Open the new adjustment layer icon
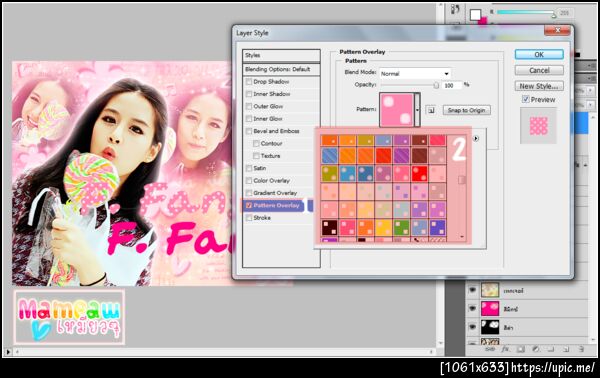This screenshot has width=600, height=378. point(536,349)
